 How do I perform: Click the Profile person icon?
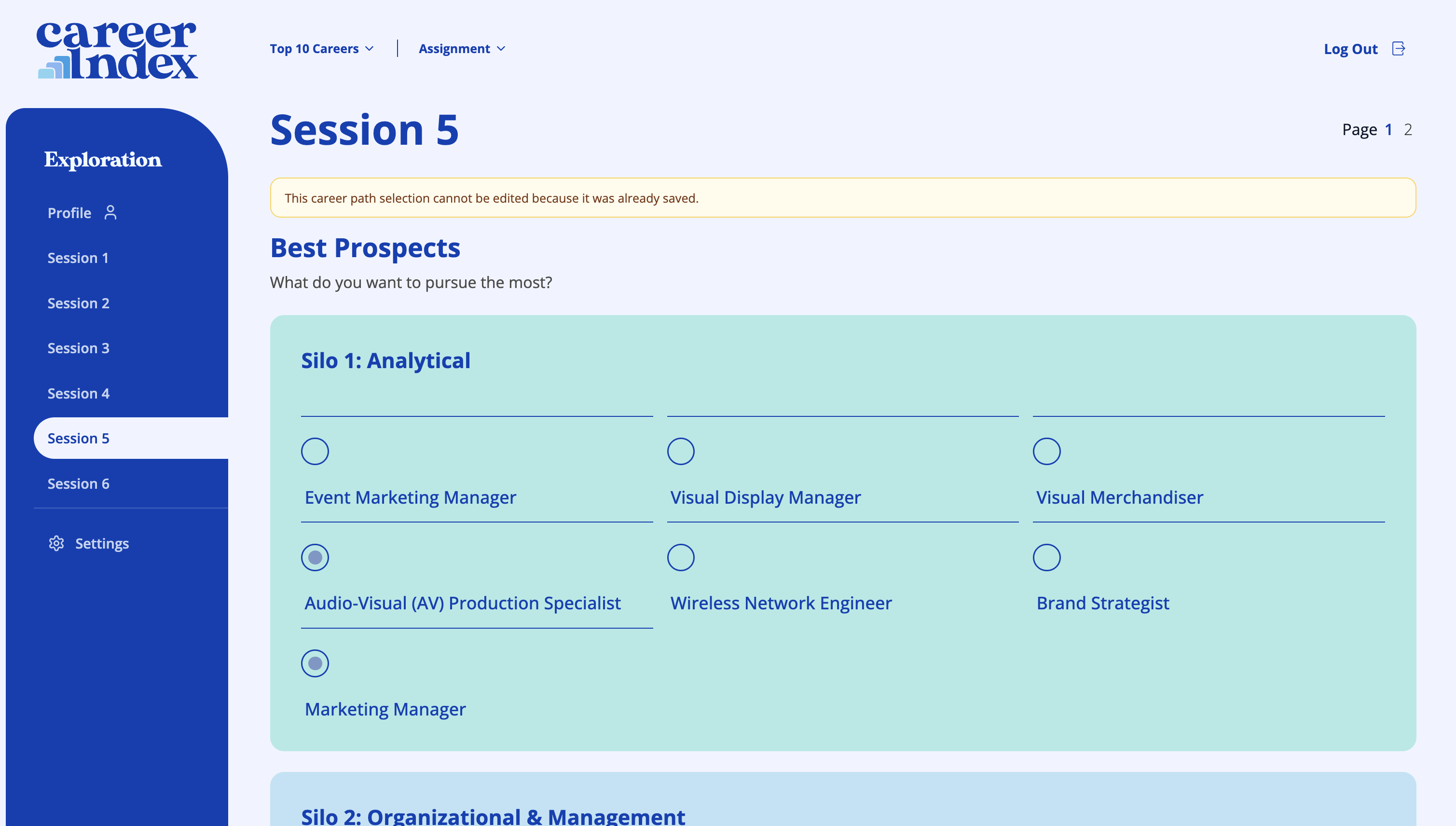pyautogui.click(x=110, y=213)
